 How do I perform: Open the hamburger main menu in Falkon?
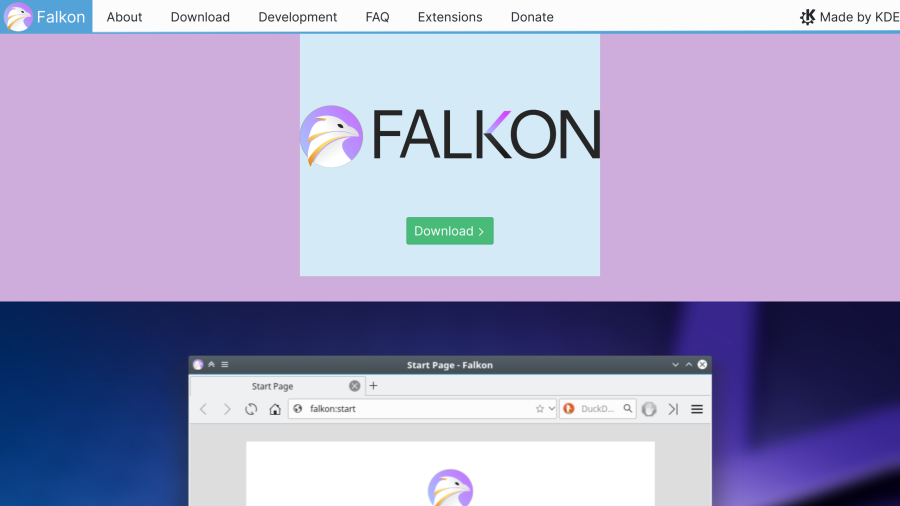pyautogui.click(x=697, y=409)
